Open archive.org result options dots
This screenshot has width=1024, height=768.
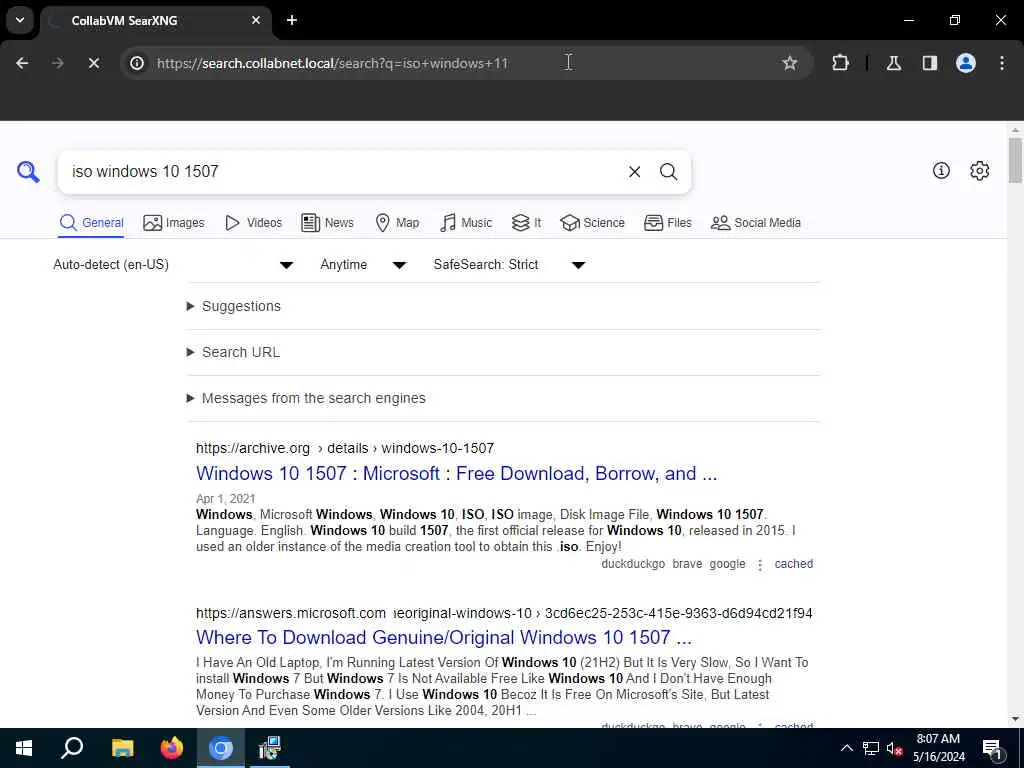coord(760,565)
